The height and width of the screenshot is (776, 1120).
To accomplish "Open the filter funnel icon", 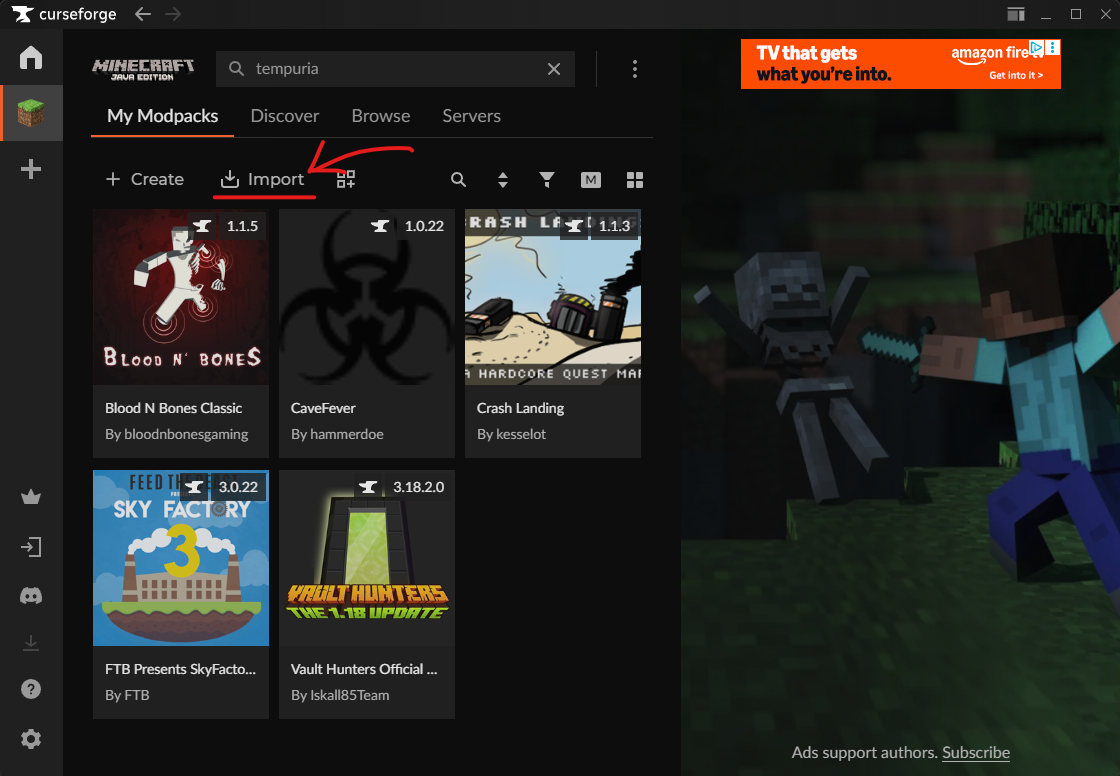I will pos(546,179).
